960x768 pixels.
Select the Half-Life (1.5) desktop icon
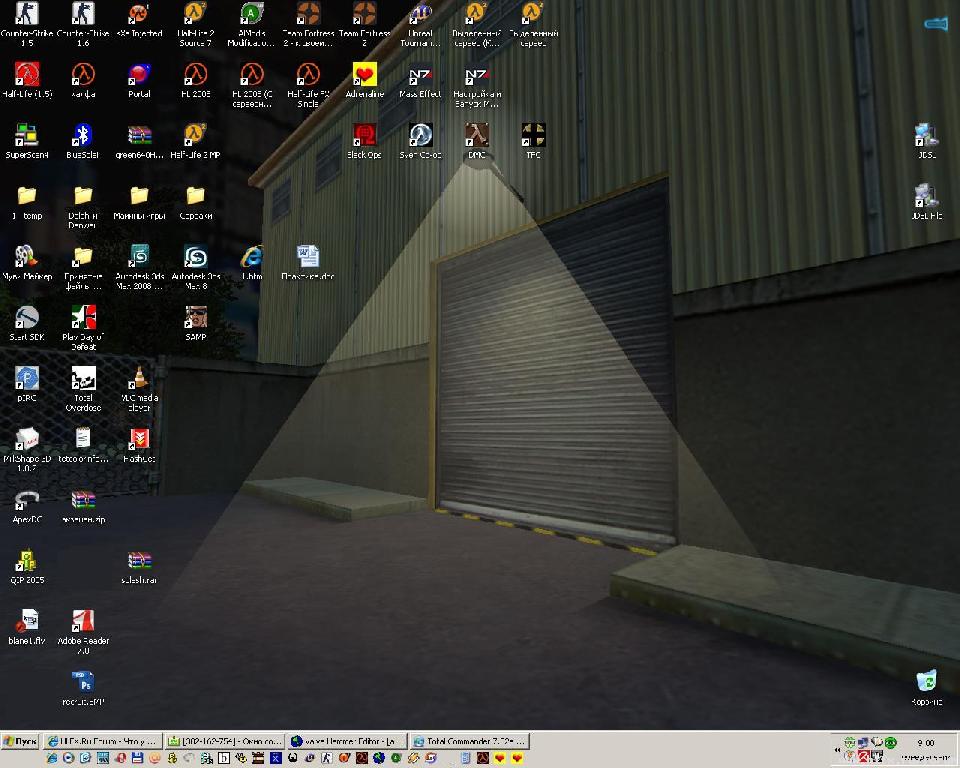[27, 80]
